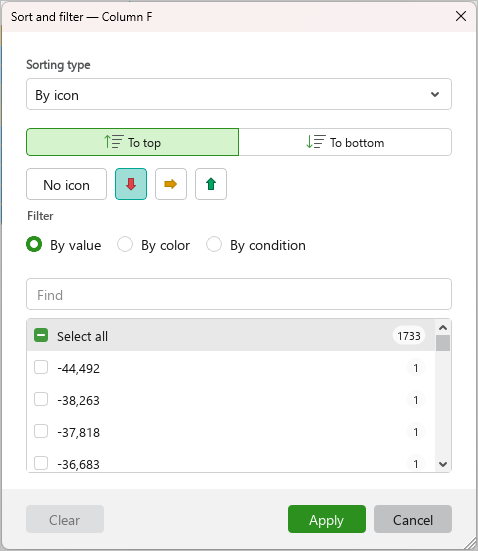The width and height of the screenshot is (478, 551).
Task: Tick the -38,263 value checkbox
Action: click(x=41, y=400)
